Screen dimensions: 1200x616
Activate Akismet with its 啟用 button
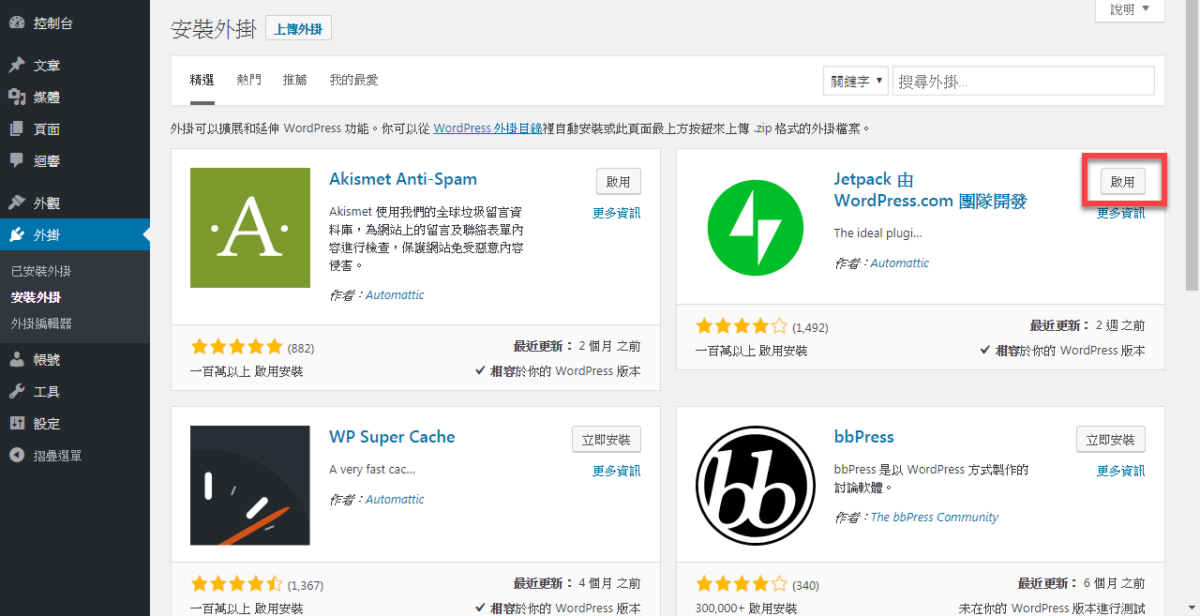click(x=618, y=182)
